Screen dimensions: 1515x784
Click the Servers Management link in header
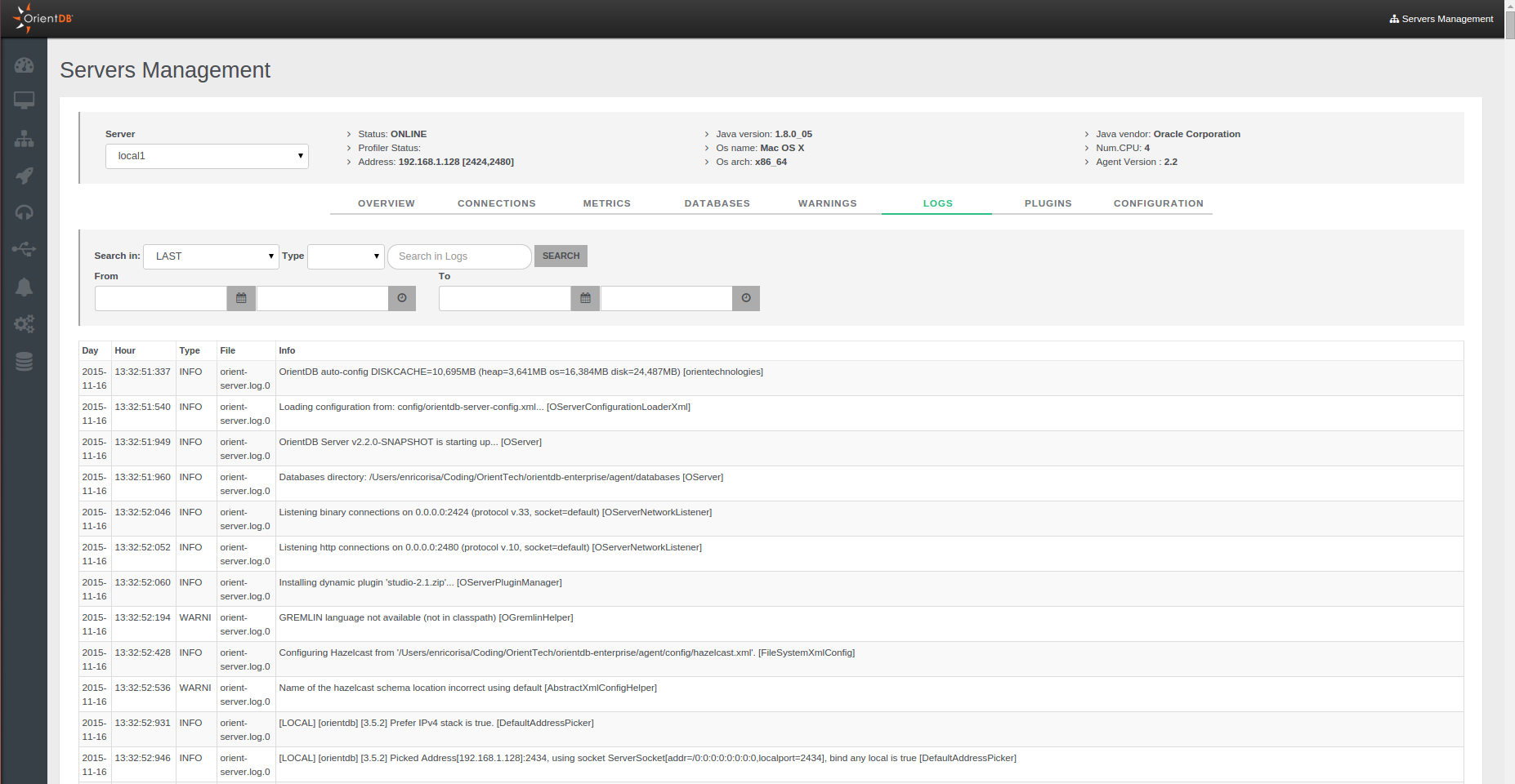click(1441, 19)
